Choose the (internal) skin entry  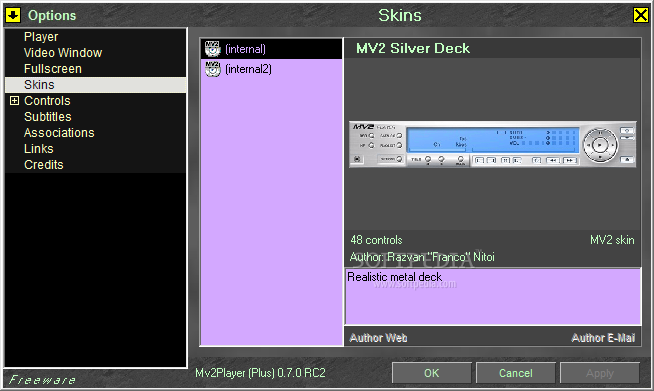pyautogui.click(x=272, y=49)
